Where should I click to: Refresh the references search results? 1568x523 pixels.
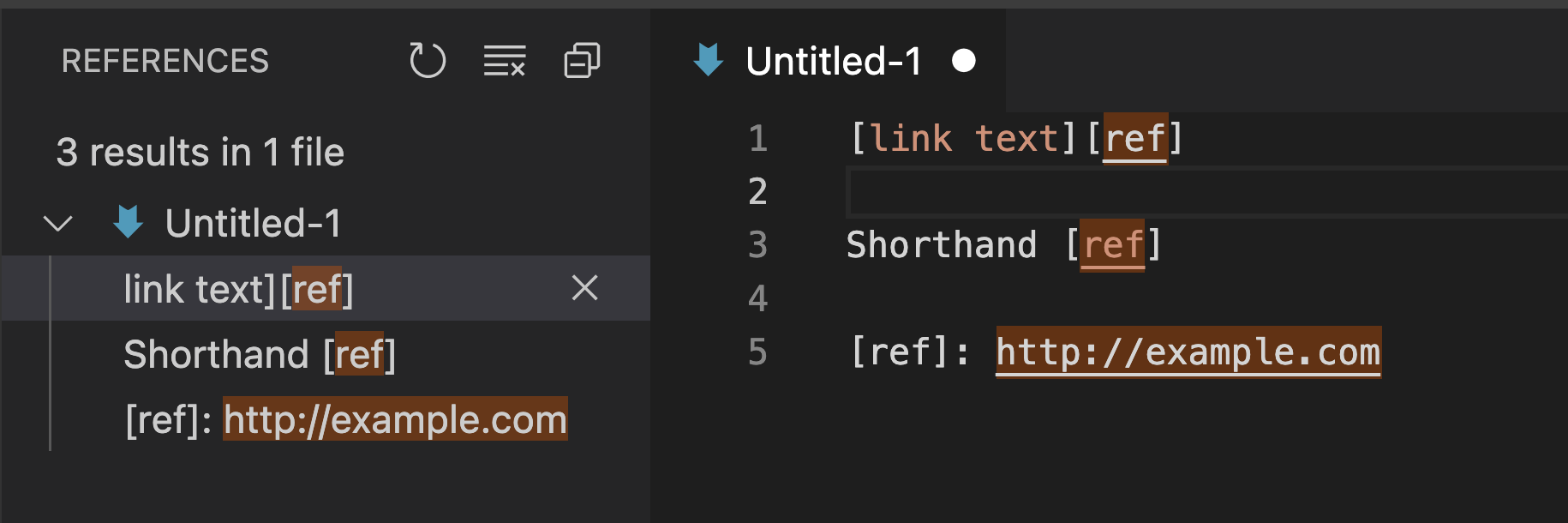[428, 61]
